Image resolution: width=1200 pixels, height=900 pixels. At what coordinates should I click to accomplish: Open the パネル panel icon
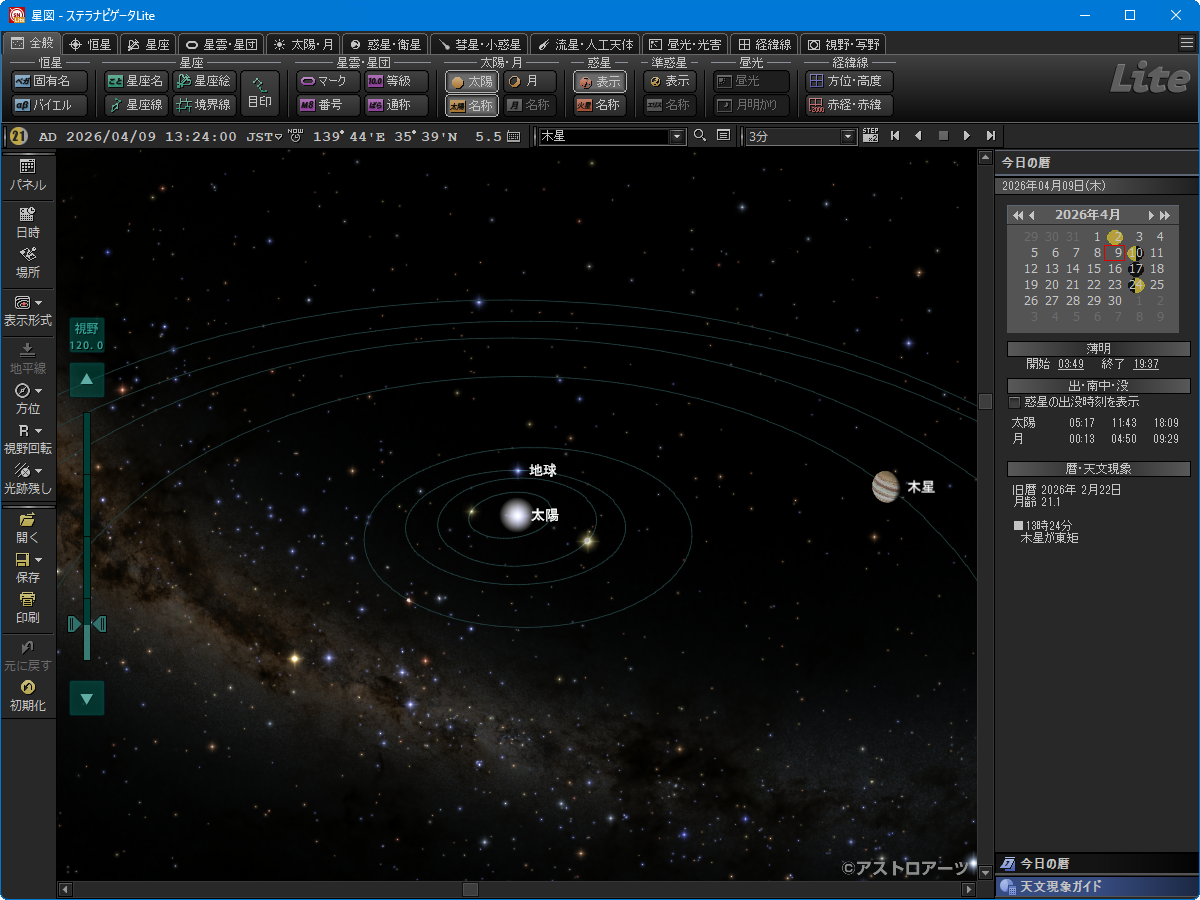coord(28,174)
